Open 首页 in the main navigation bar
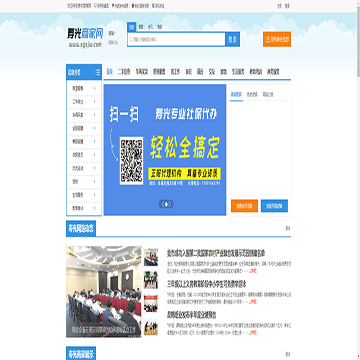Image resolution: width=360 pixels, height=360 pixels. 110,72
